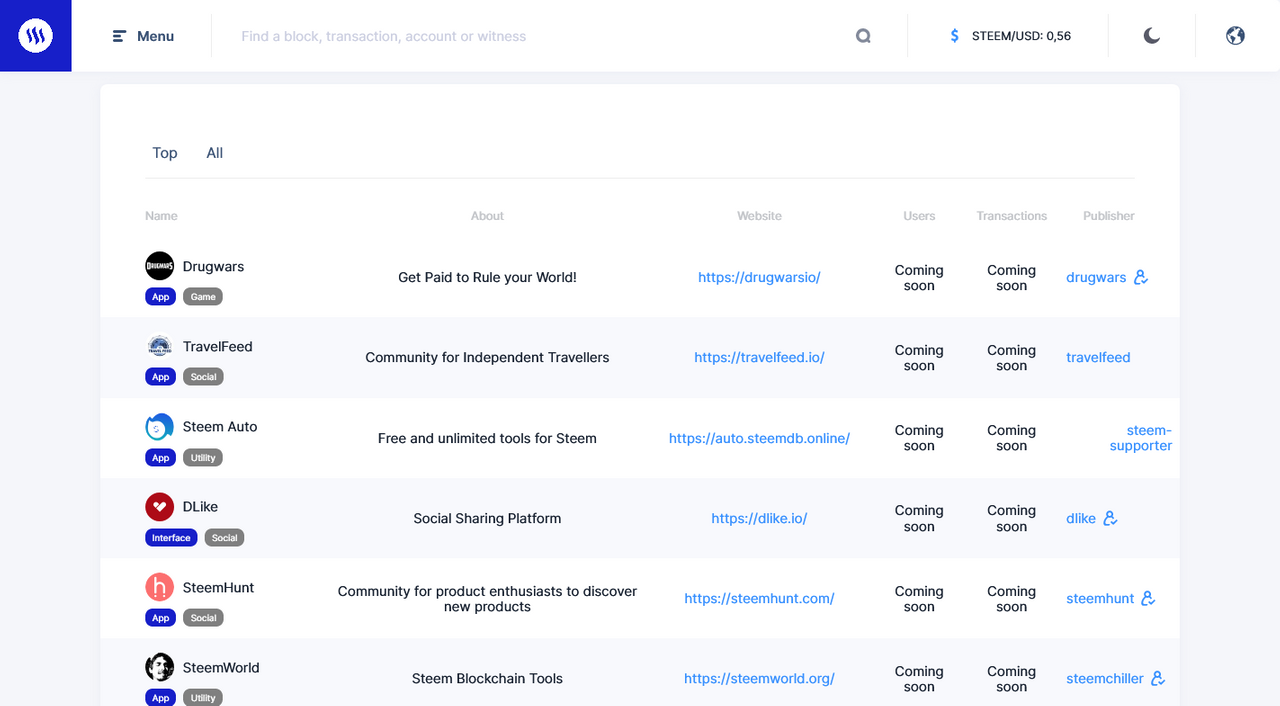
Task: Open the https://travelfeed.io/ link
Action: [759, 358]
